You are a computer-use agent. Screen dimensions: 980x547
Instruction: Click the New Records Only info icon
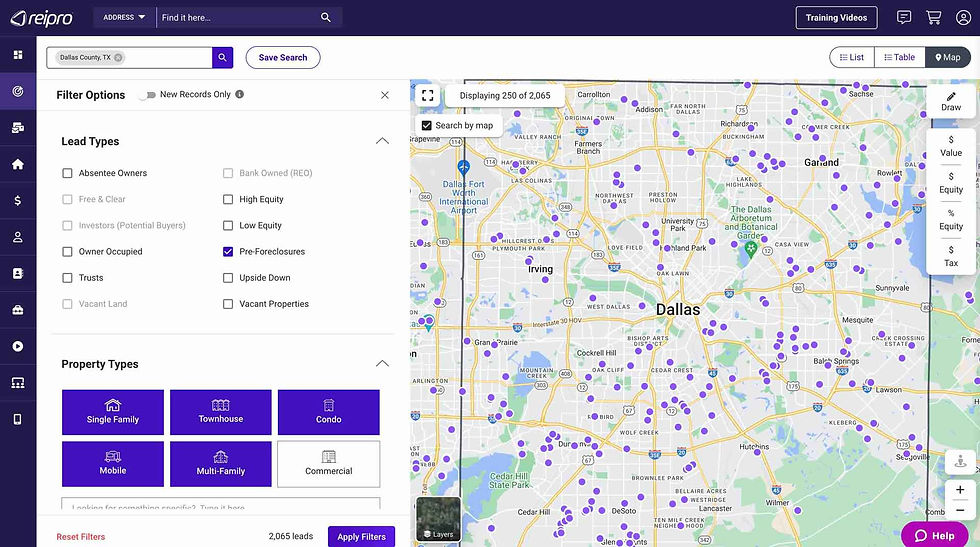click(239, 94)
